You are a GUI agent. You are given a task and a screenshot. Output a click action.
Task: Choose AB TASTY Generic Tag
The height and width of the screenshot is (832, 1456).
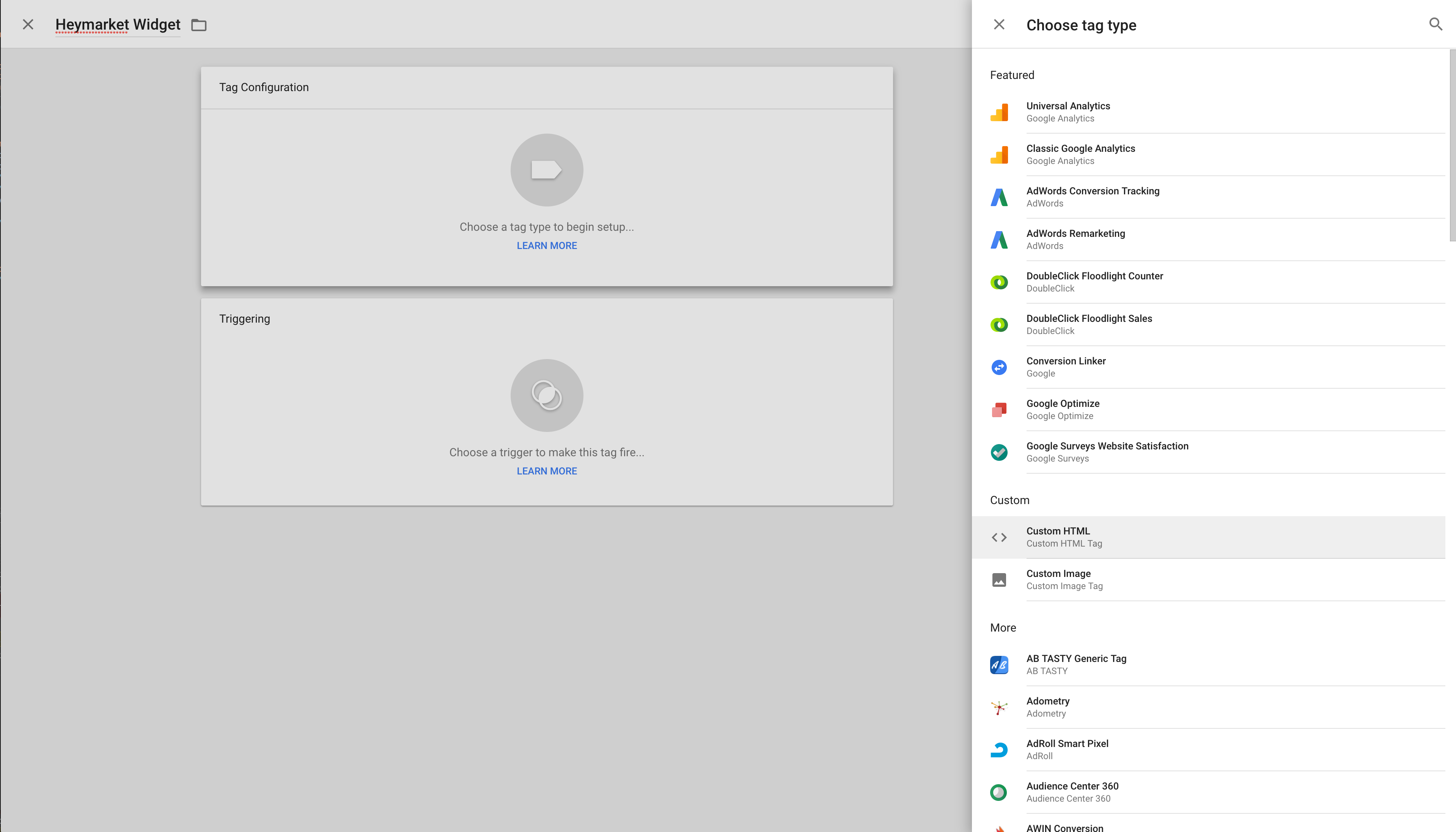(x=1208, y=665)
